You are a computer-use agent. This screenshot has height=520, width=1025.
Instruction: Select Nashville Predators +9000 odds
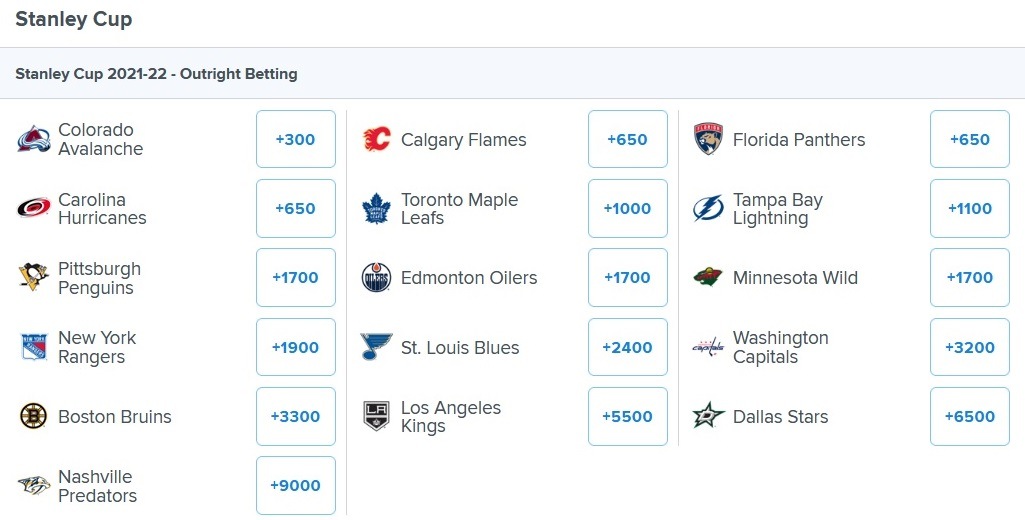(296, 485)
